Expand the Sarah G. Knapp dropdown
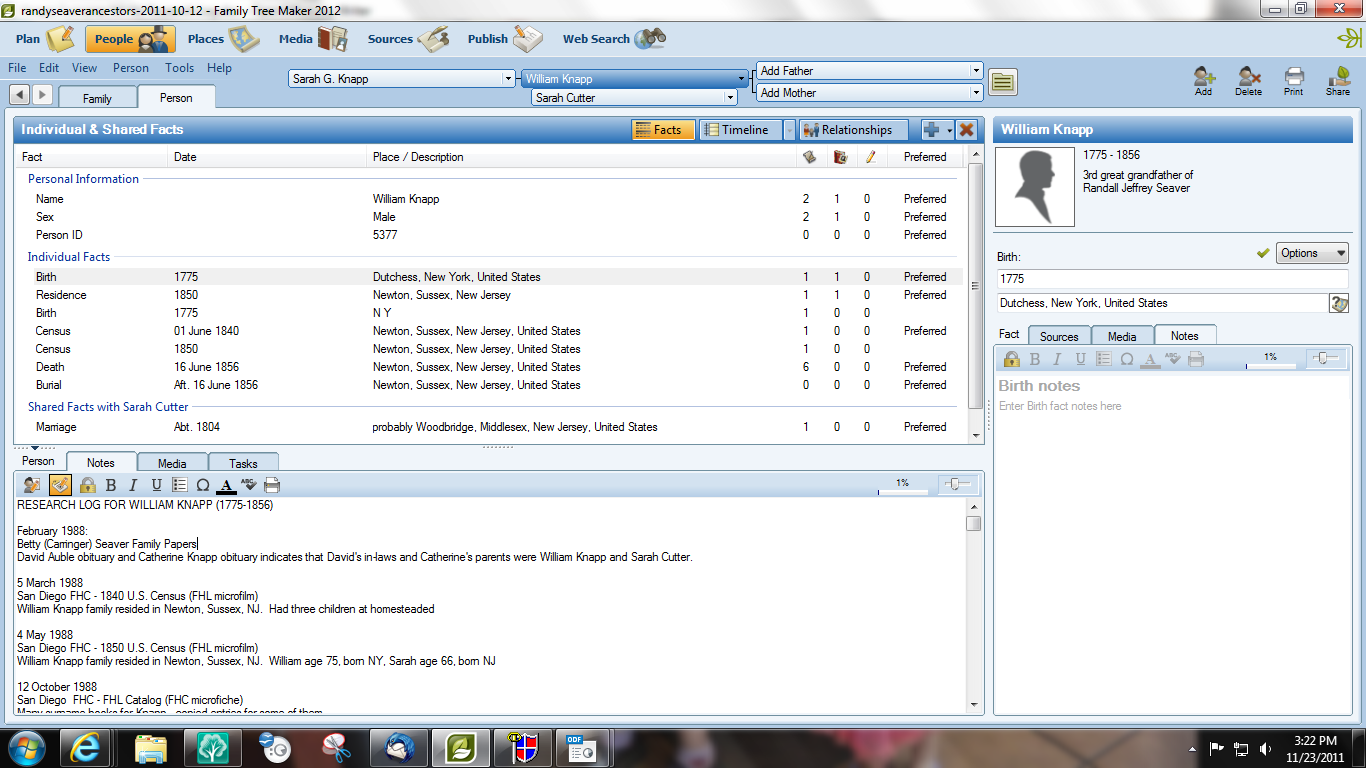This screenshot has height=768, width=1366. tap(508, 79)
